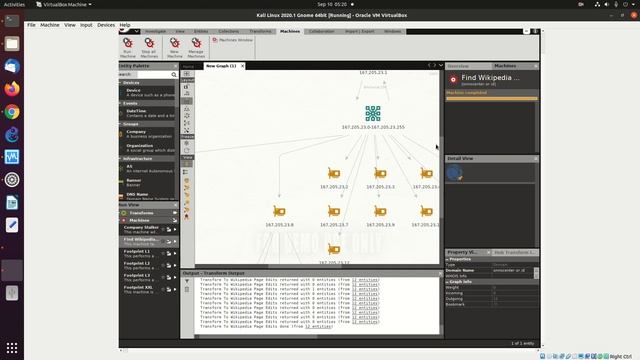This screenshot has height=360, width=640.
Task: Open the last '12 entities' link in the output
Action: tap(318, 327)
